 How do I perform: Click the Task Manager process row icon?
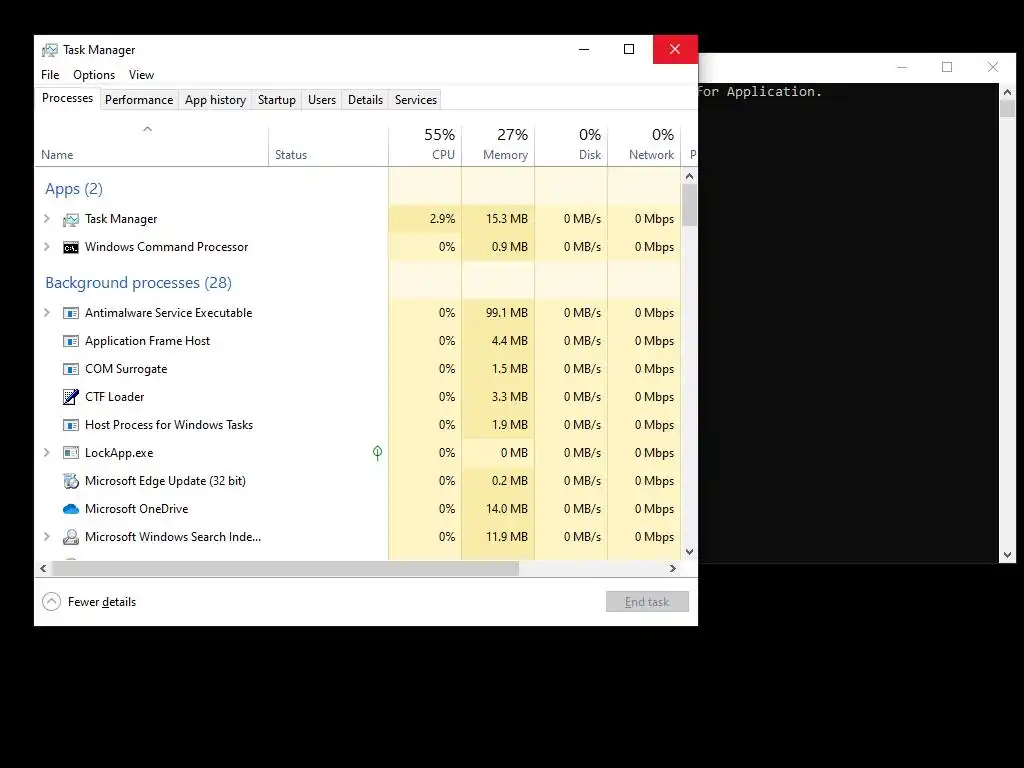71,219
